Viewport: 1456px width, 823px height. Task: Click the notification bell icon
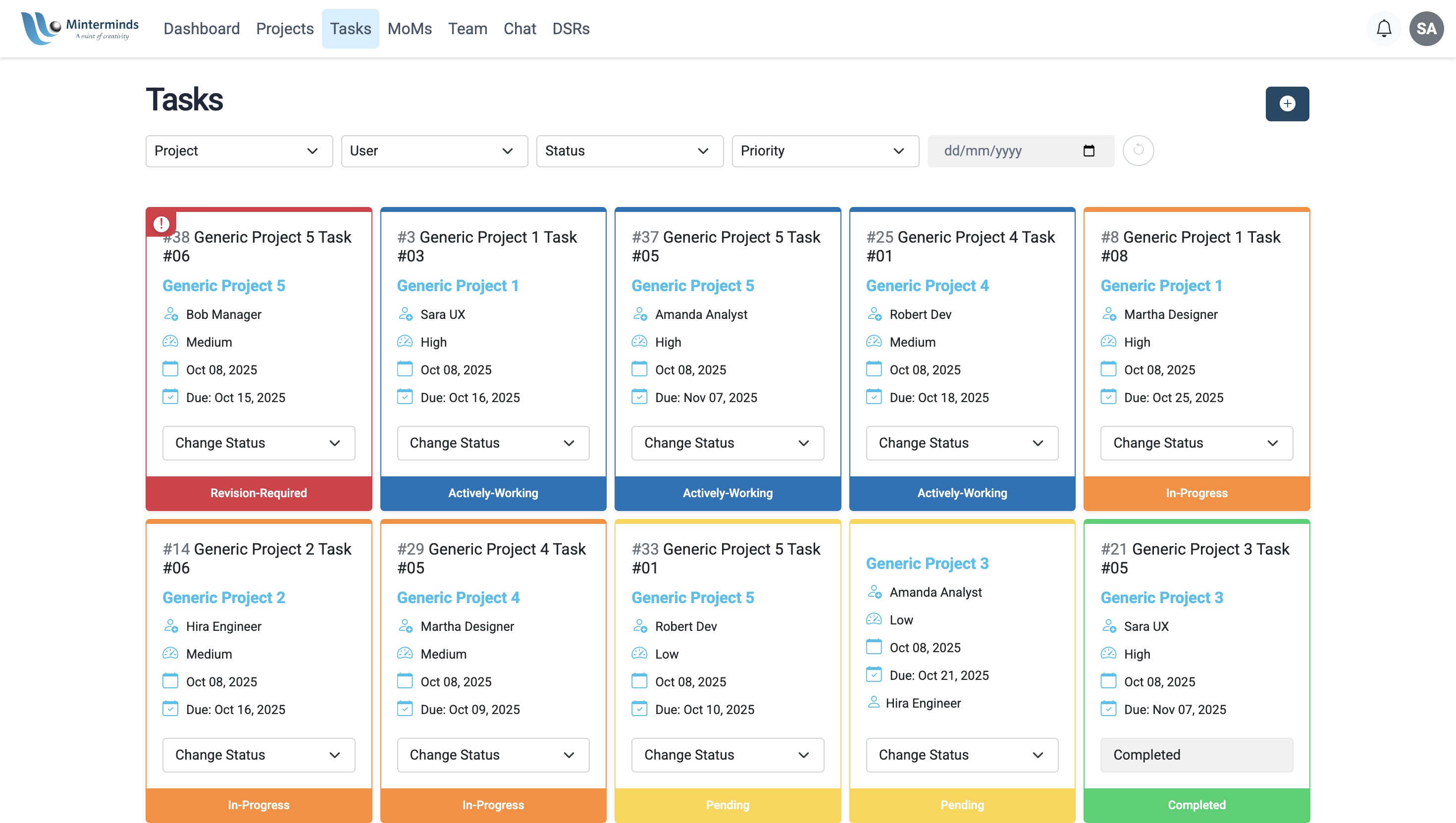(1384, 28)
